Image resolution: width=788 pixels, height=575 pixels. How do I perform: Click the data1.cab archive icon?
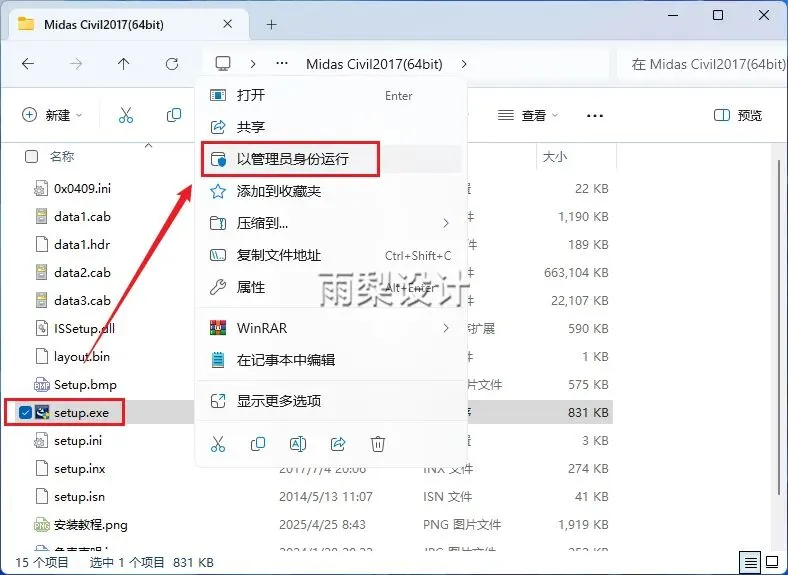click(x=42, y=217)
